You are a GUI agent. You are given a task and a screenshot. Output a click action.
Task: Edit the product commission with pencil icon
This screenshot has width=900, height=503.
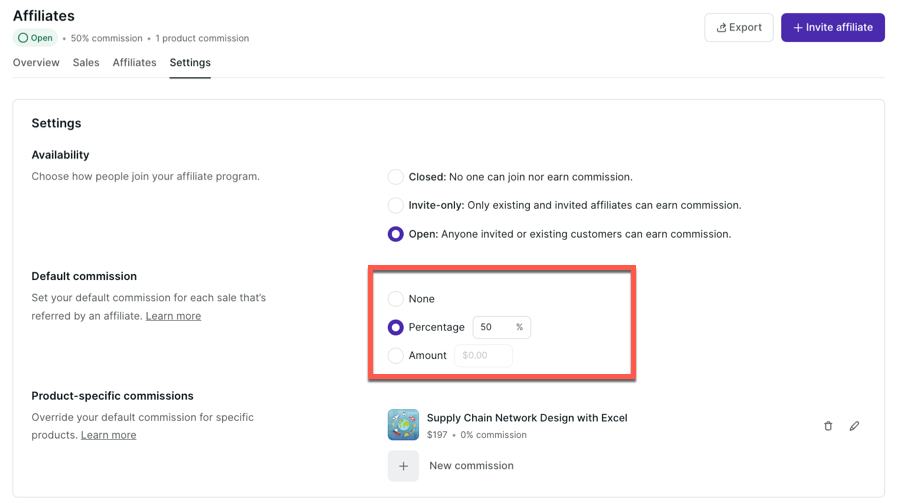tap(854, 426)
